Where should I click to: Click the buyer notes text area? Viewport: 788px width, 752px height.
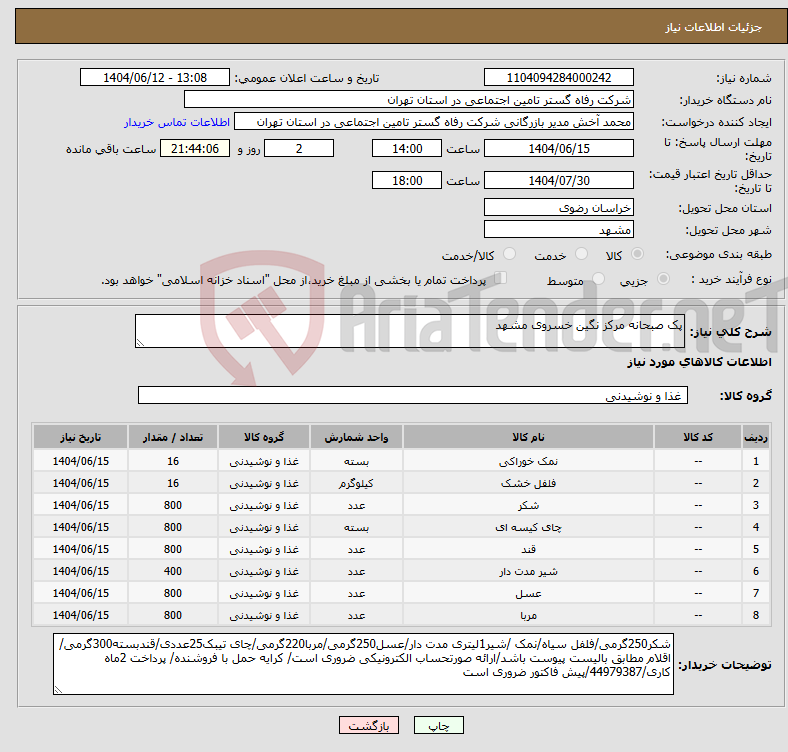click(x=363, y=665)
